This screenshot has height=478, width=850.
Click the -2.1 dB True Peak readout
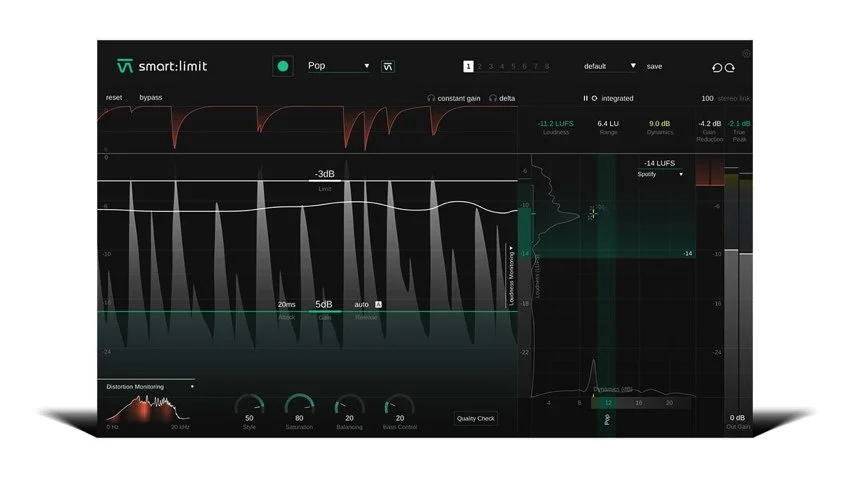[x=739, y=124]
